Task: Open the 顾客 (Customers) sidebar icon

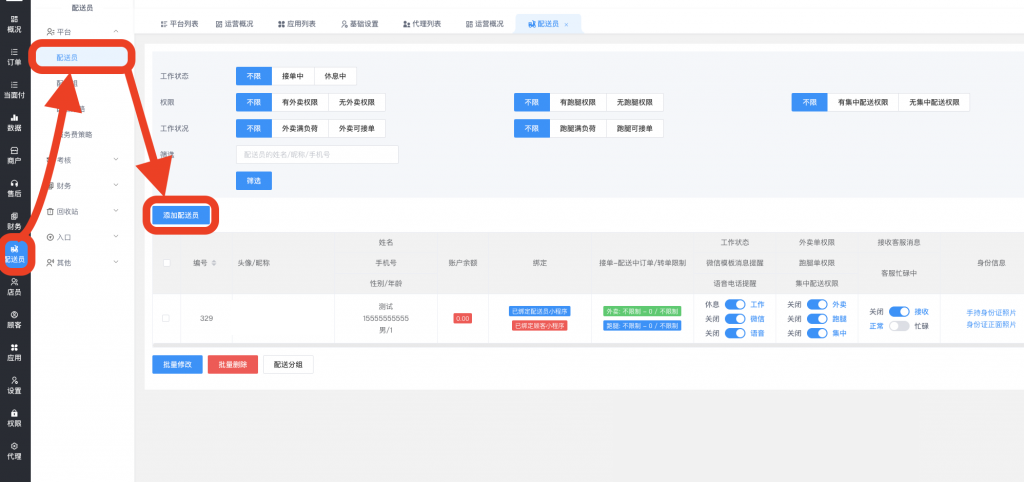Action: click(x=14, y=318)
